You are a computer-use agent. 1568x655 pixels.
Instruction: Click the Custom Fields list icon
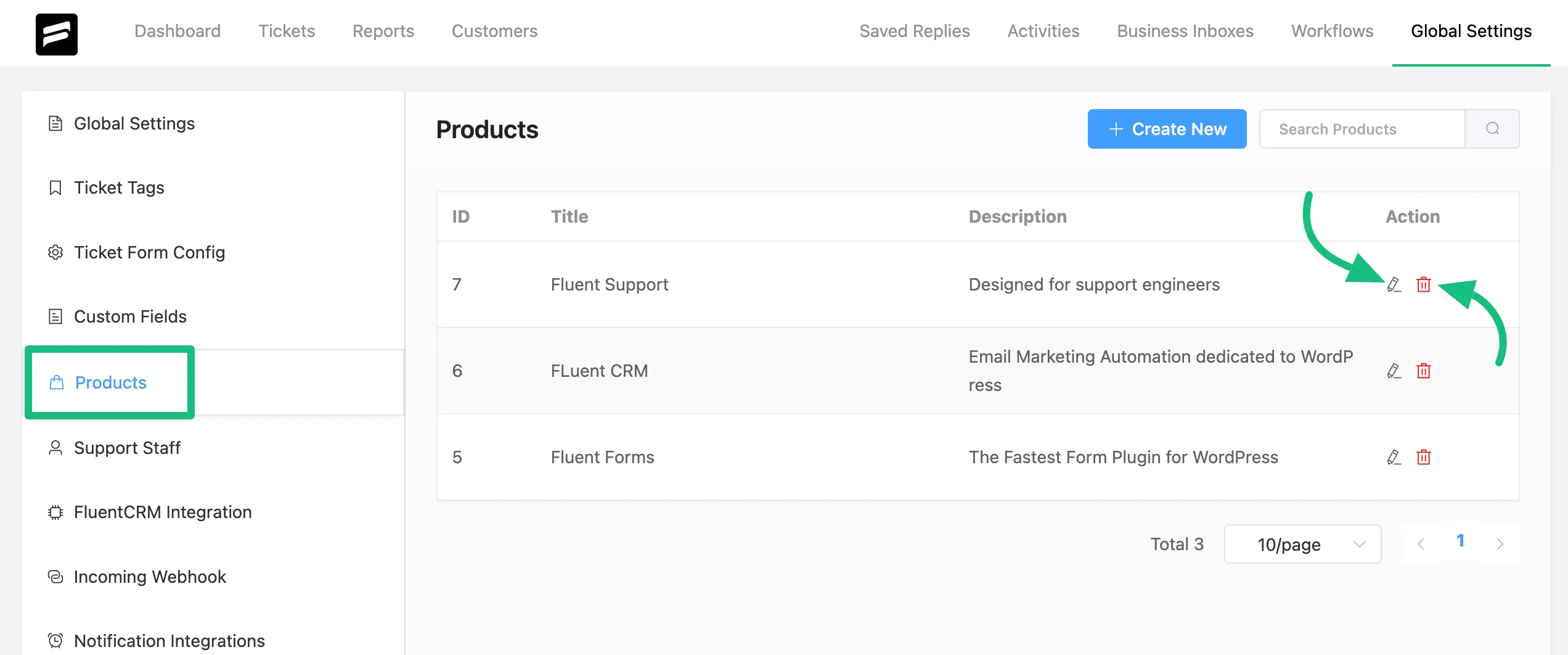point(55,316)
